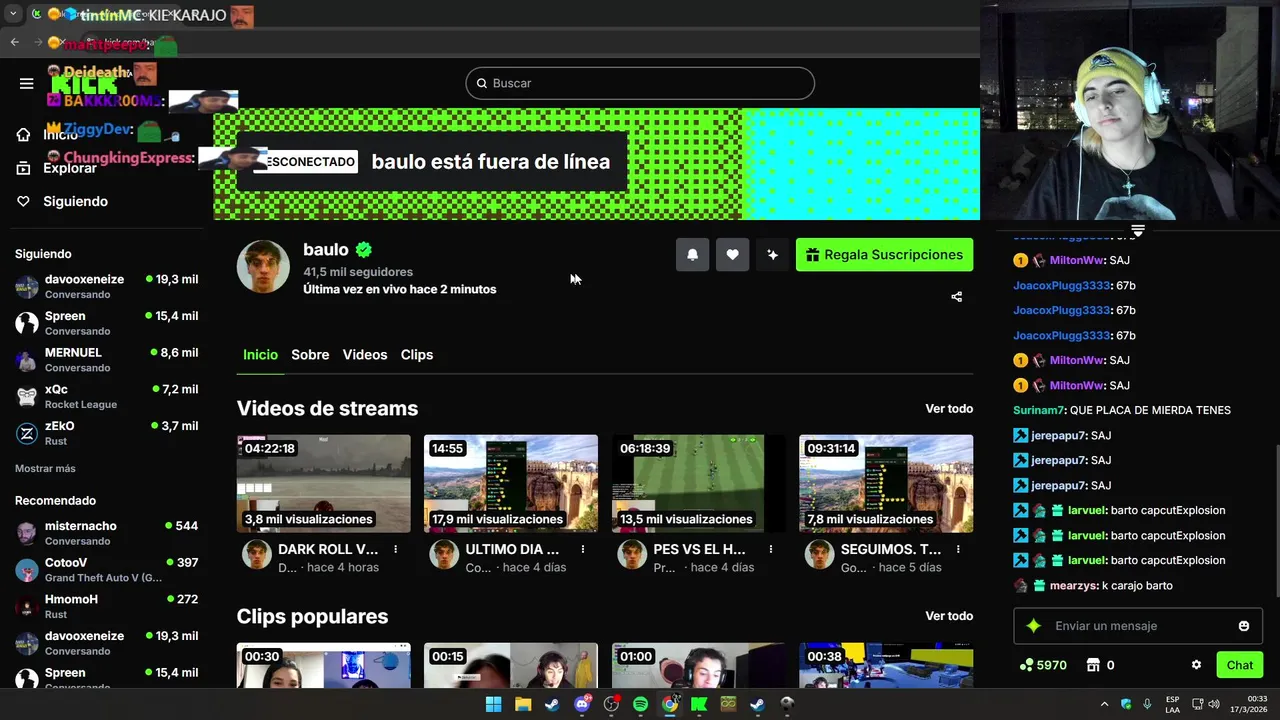
Task: Open options menu for DARK ROLL video
Action: [x=396, y=549]
